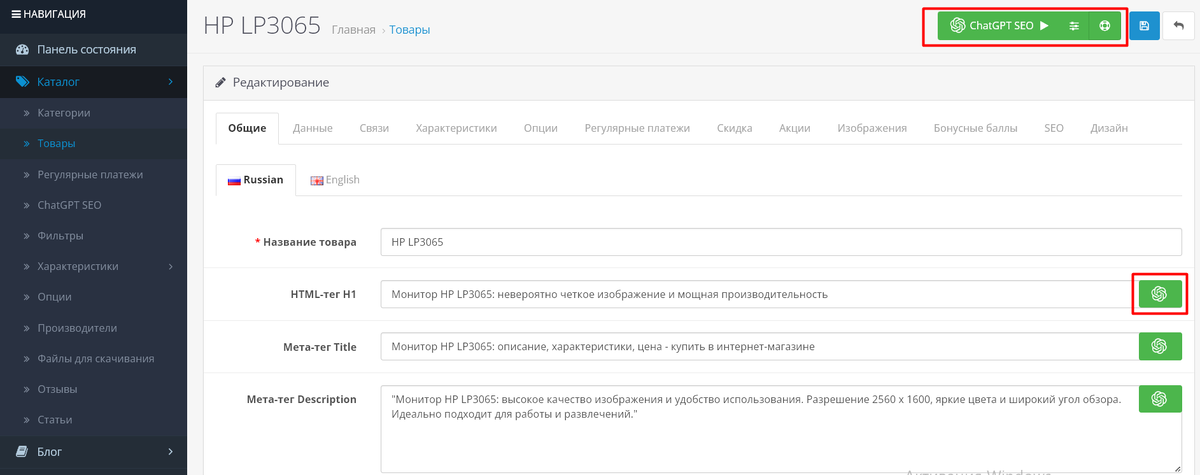This screenshot has width=1200, height=475.
Task: Open Панель состояния in the sidebar
Action: pyautogui.click(x=86, y=49)
